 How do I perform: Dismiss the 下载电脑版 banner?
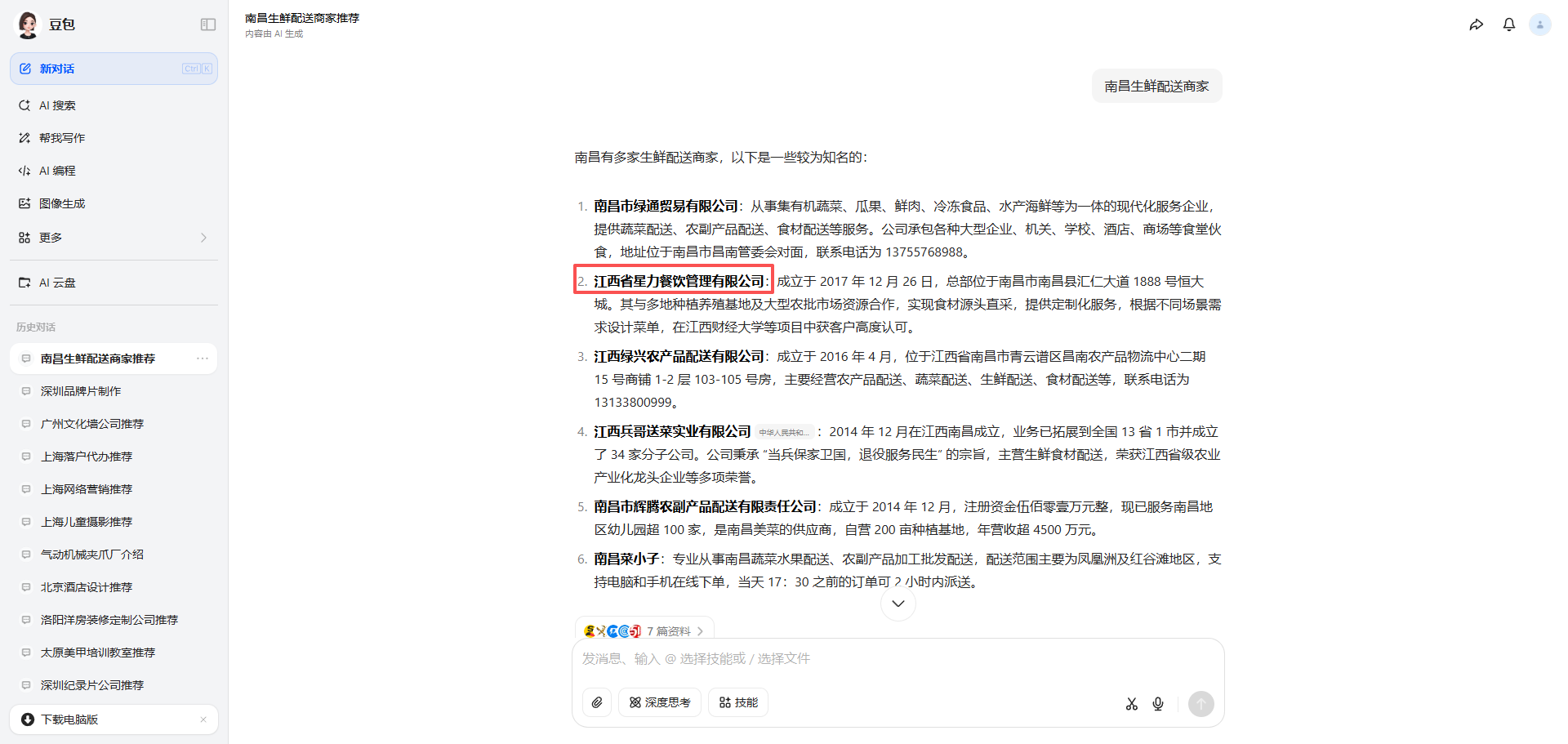203,719
